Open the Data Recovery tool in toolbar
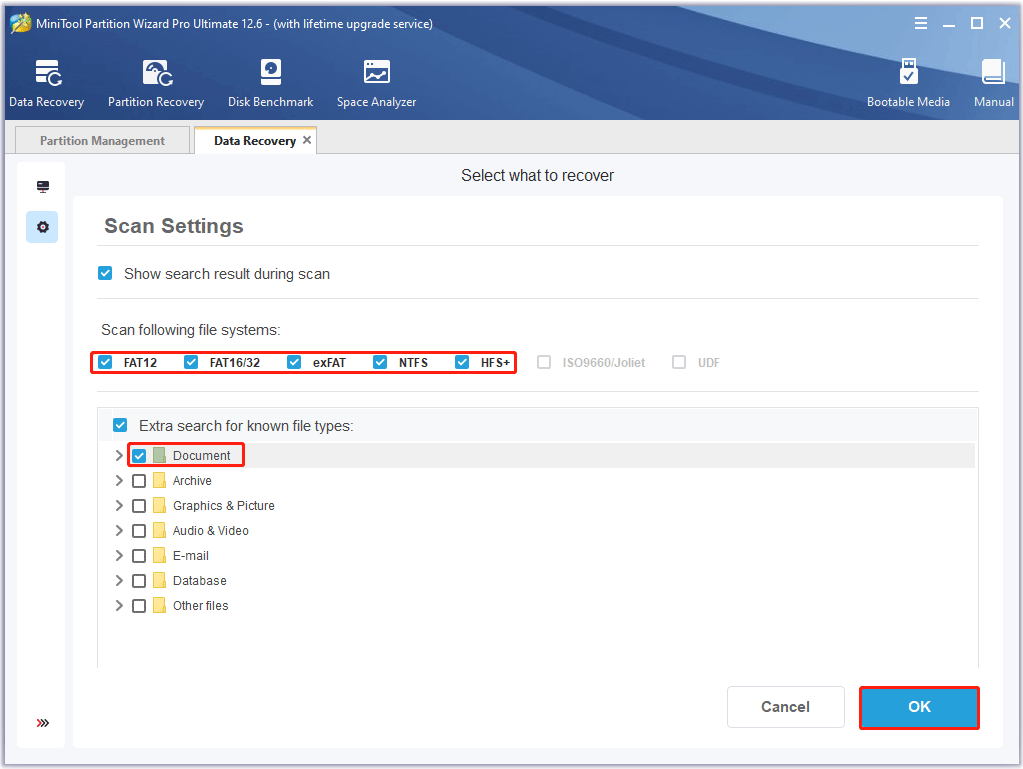This screenshot has height=769, width=1023. 47,83
